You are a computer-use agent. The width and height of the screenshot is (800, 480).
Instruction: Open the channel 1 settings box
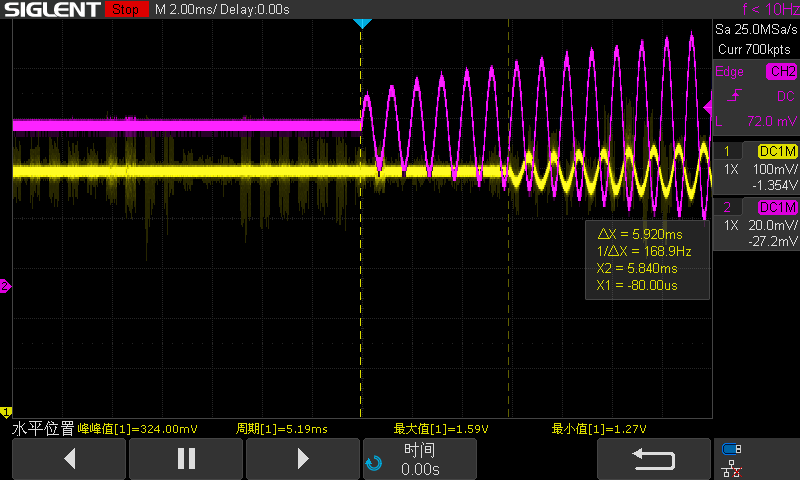coord(756,168)
